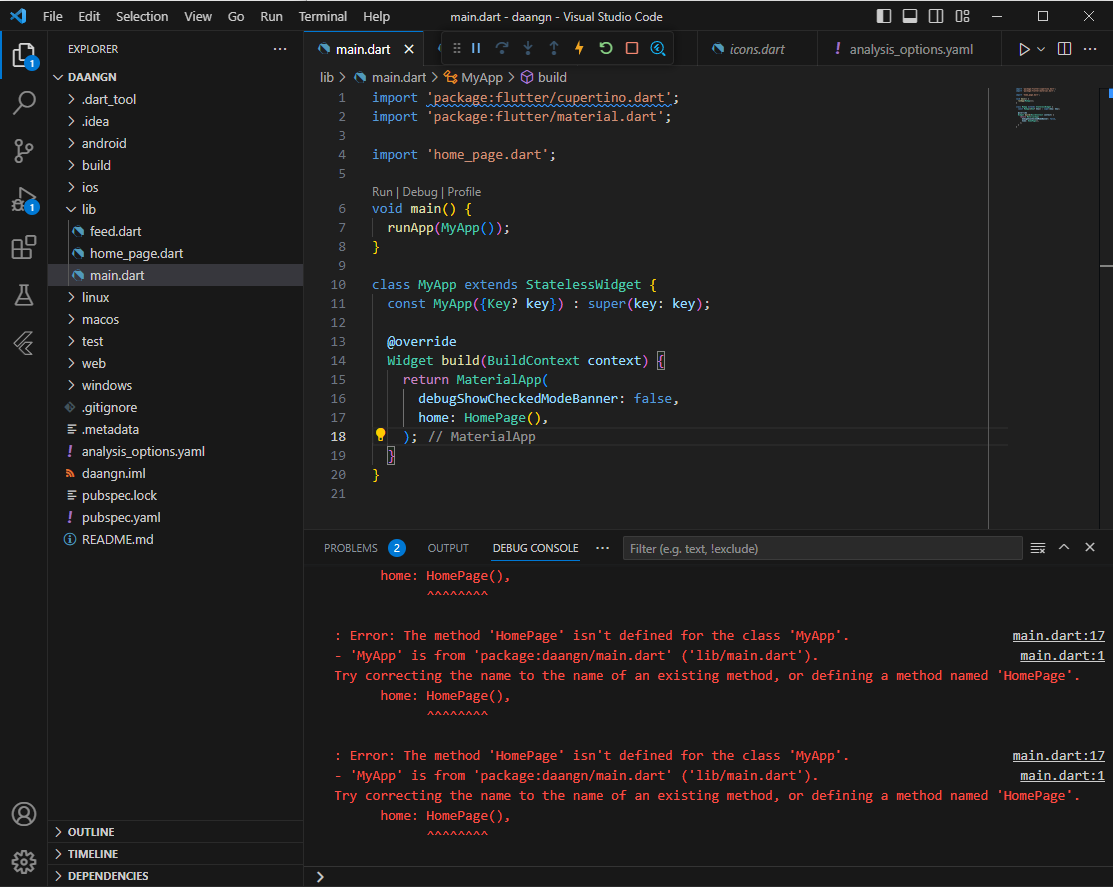1113x887 pixels.
Task: Grab the debug toolbar drag handle
Action: (456, 48)
